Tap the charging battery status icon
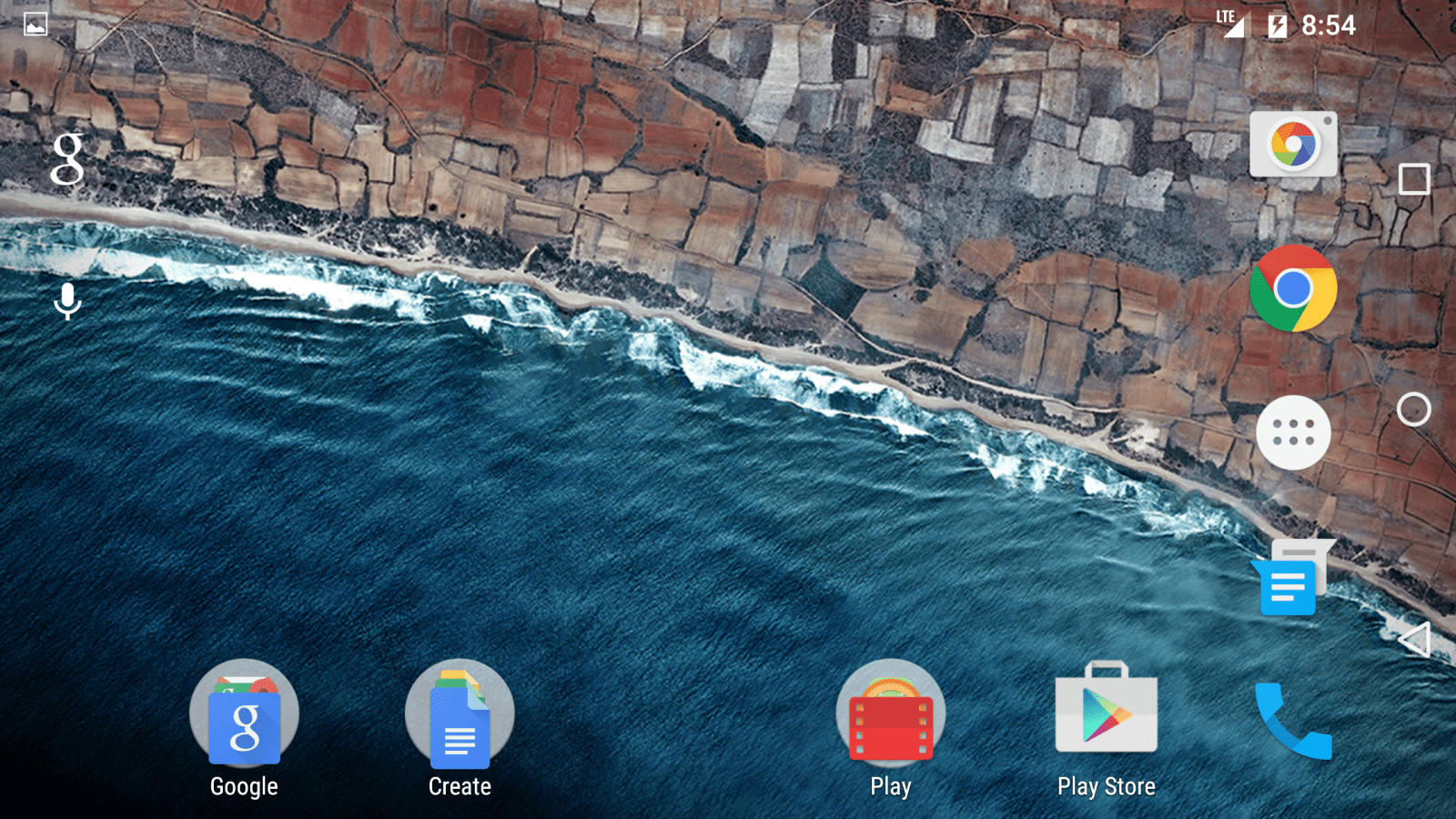This screenshot has width=1456, height=819. (x=1278, y=25)
